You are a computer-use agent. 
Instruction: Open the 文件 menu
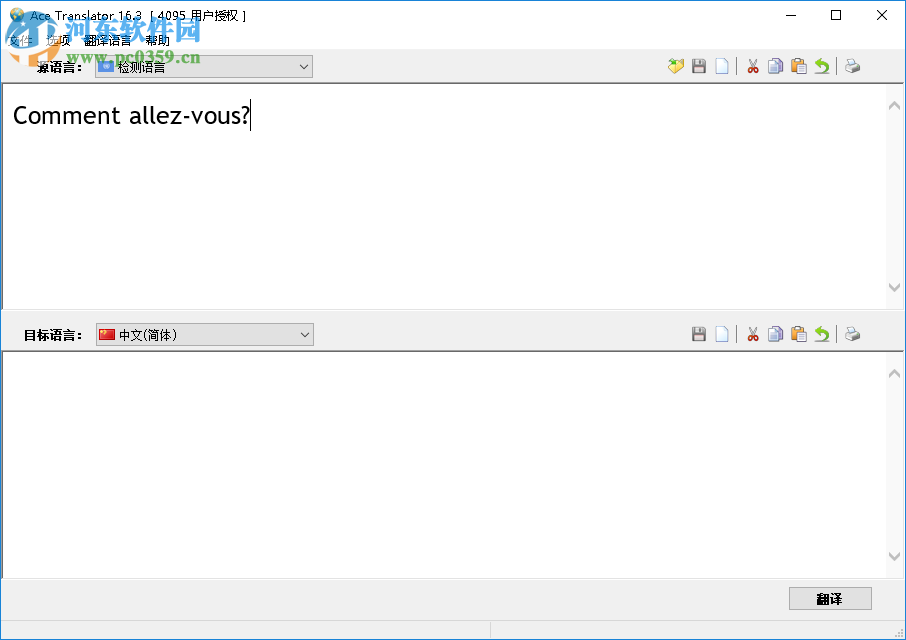tap(20, 39)
